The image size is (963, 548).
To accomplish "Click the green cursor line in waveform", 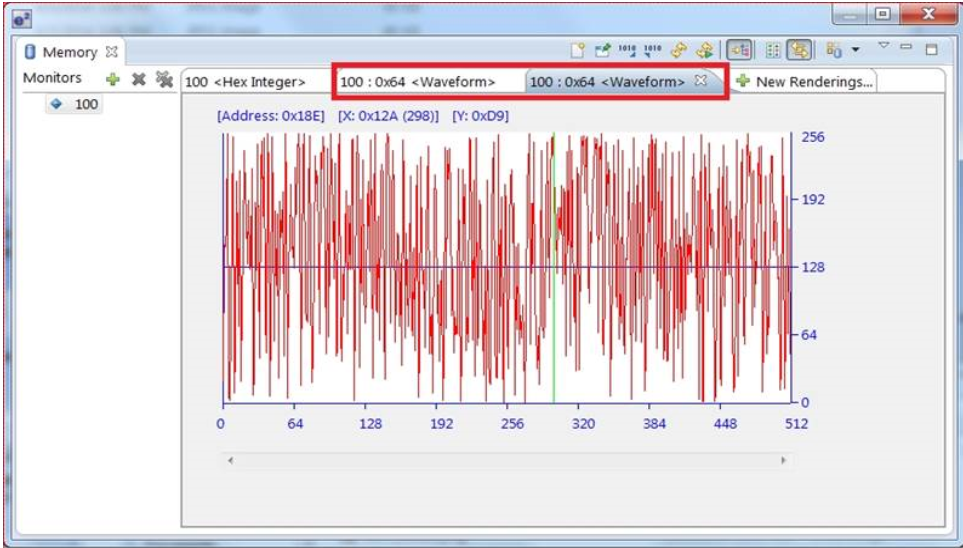I will [x=553, y=268].
